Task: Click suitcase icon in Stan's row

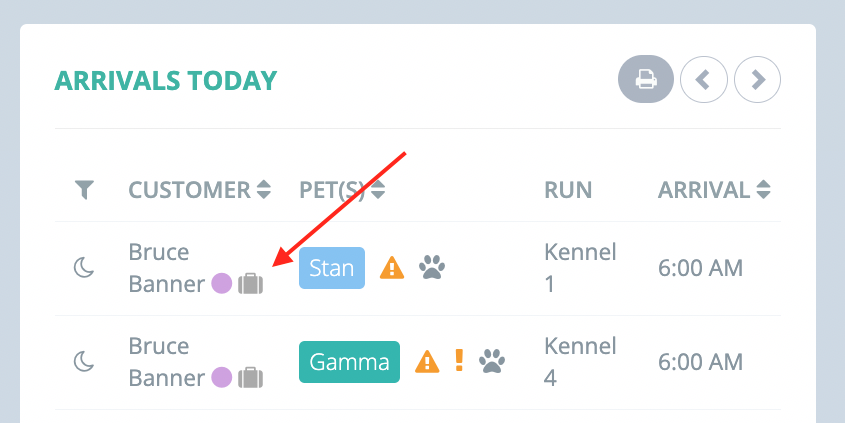Action: (x=251, y=283)
